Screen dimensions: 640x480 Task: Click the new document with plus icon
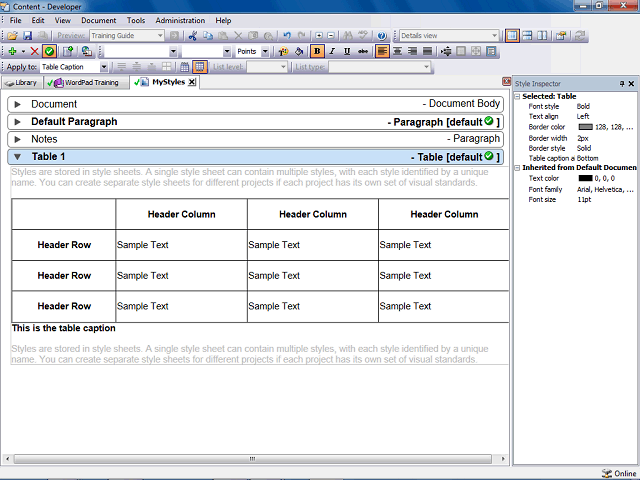(x=68, y=51)
